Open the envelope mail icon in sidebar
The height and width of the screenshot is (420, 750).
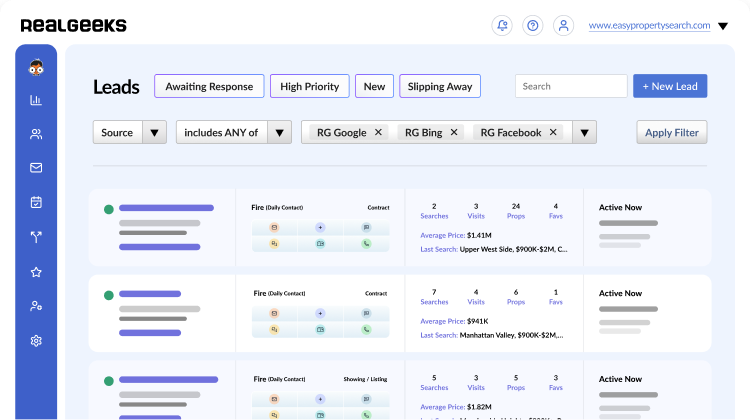[x=36, y=168]
